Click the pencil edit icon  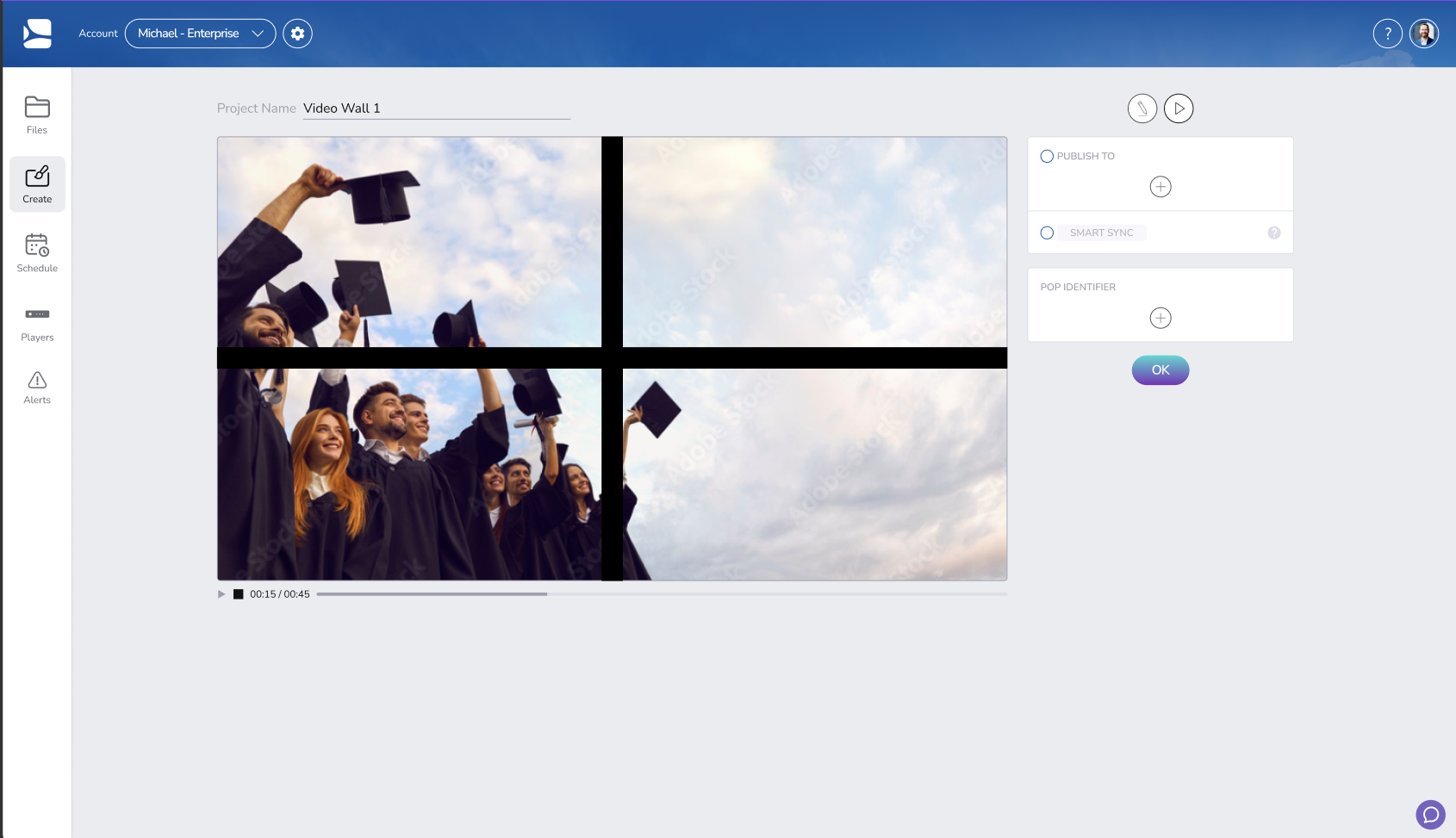(1142, 109)
